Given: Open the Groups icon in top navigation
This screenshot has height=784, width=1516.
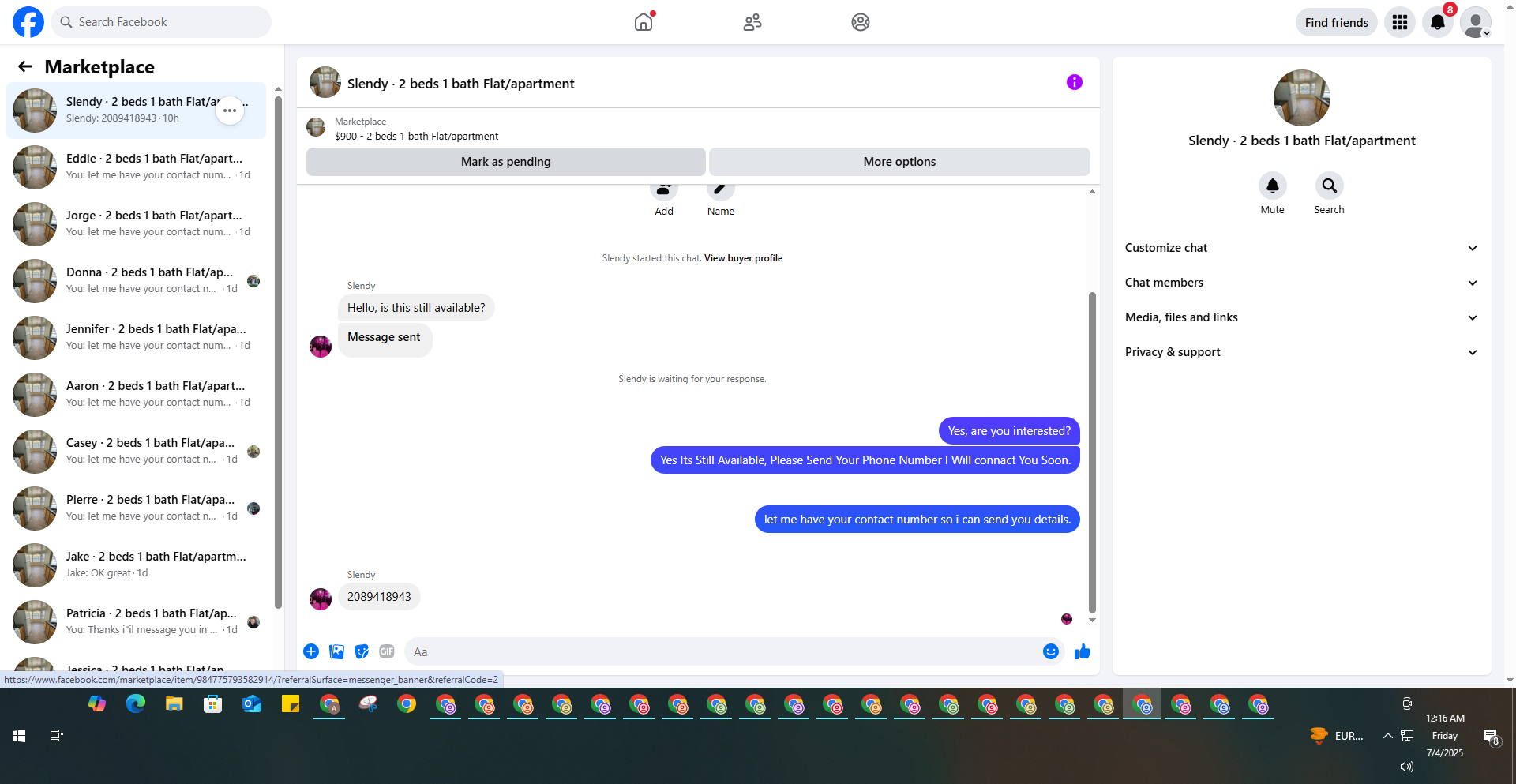Looking at the screenshot, I should coord(861,22).
